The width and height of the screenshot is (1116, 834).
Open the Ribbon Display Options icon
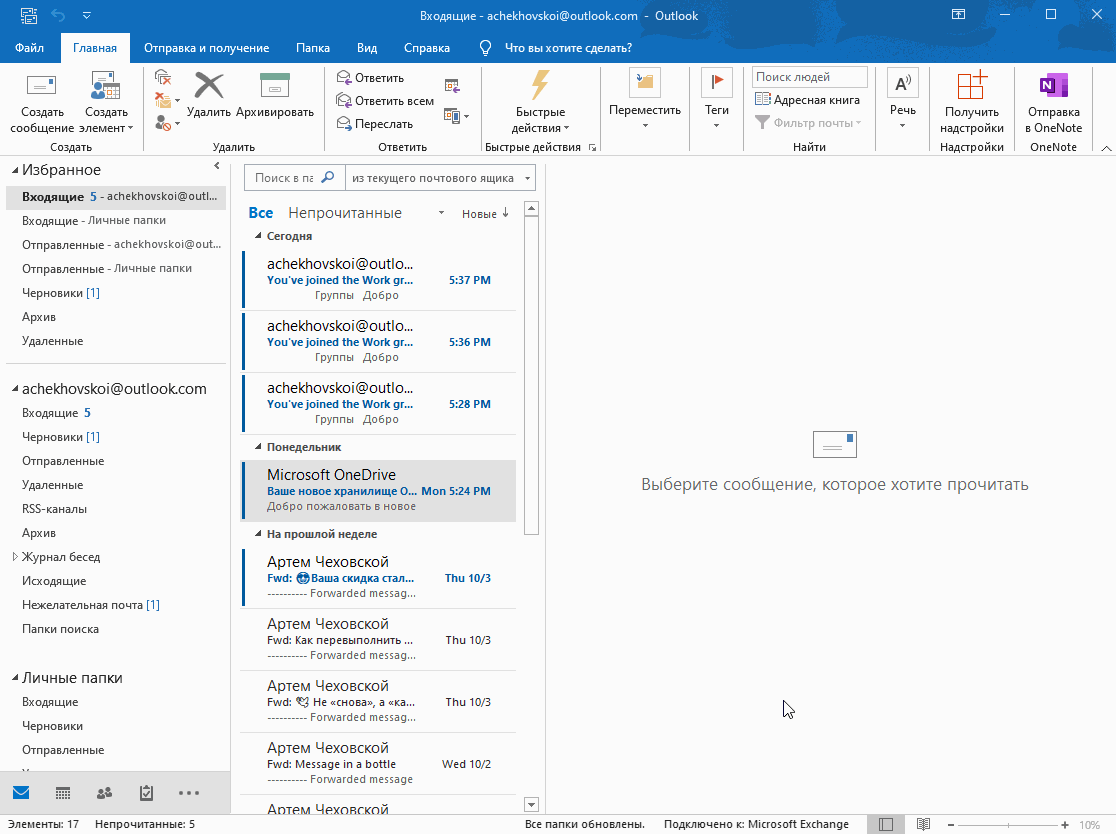tap(958, 14)
